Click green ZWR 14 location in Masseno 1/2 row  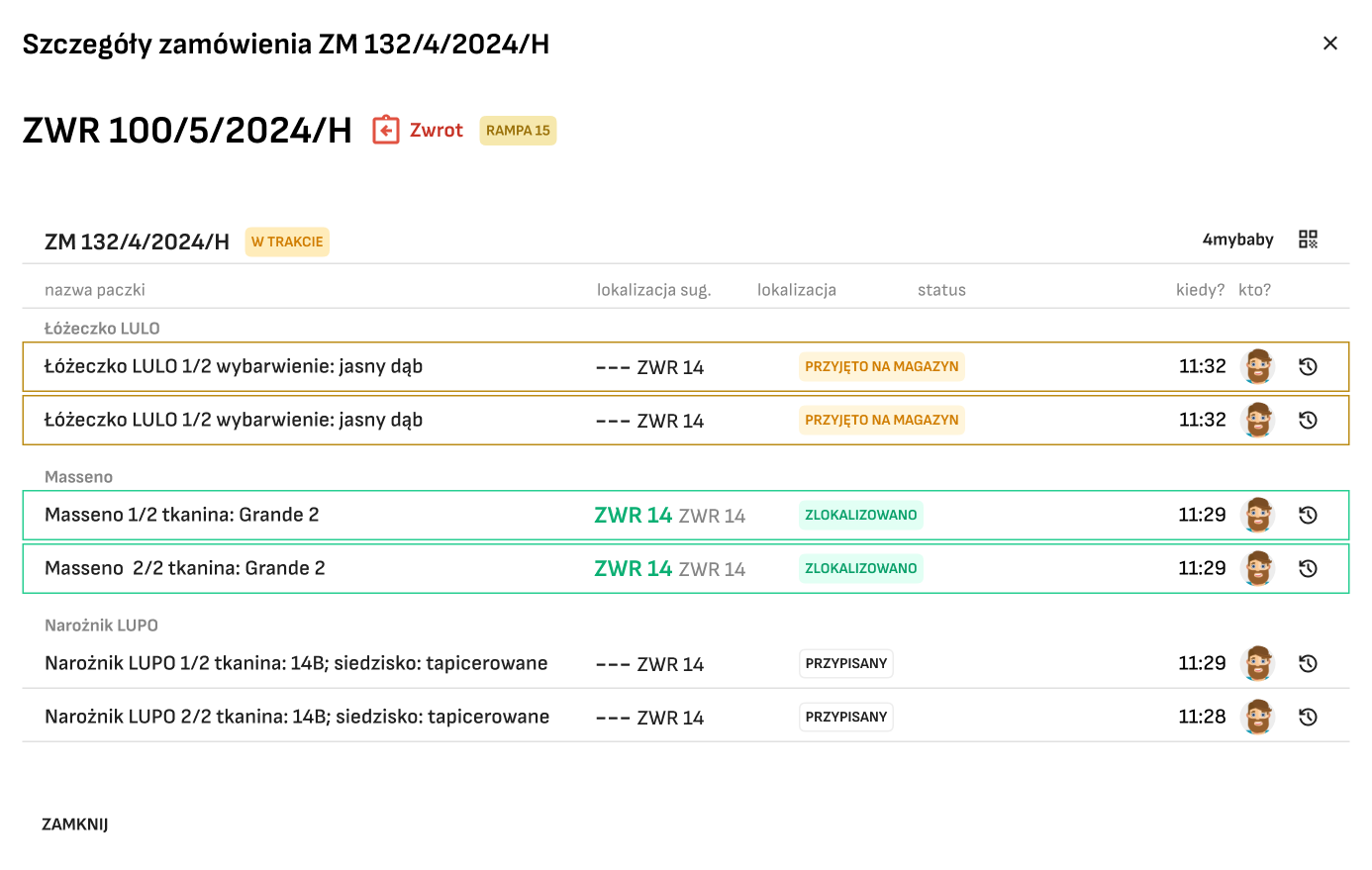click(634, 515)
